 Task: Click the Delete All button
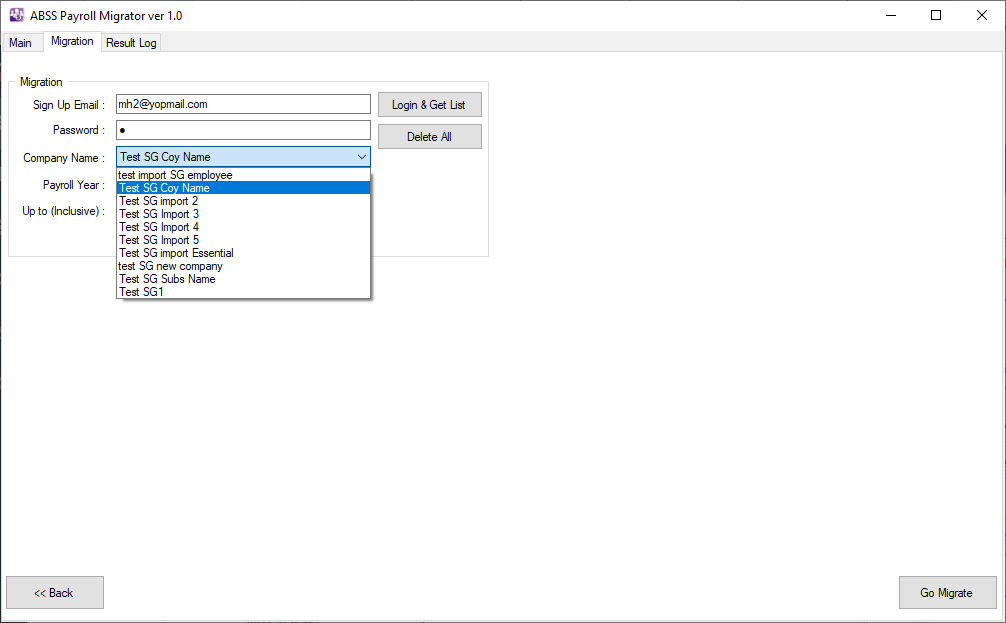(429, 137)
